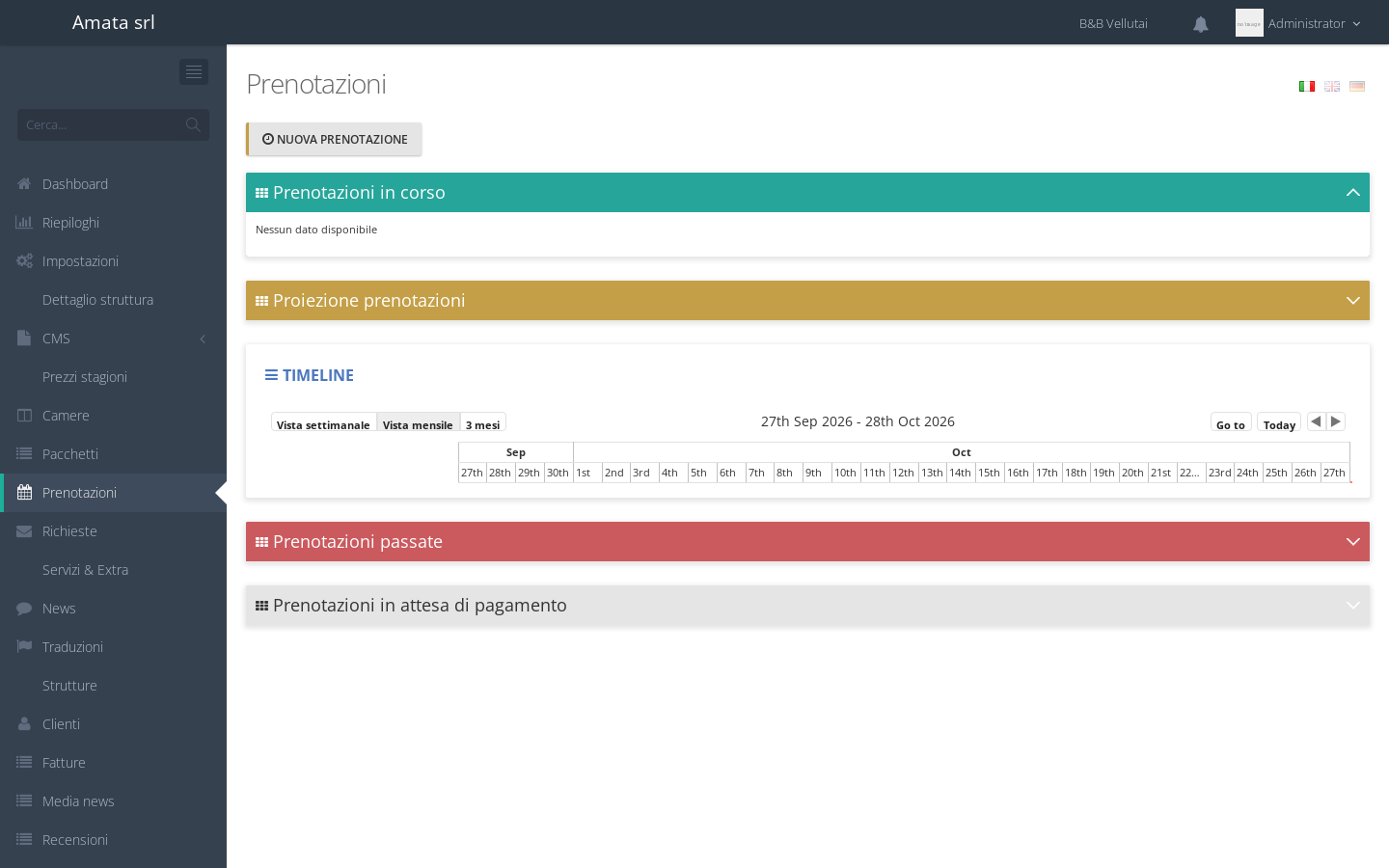Expand Prenotazioni in attesa di pagamento panel
The width and height of the screenshot is (1389, 868).
(1353, 606)
